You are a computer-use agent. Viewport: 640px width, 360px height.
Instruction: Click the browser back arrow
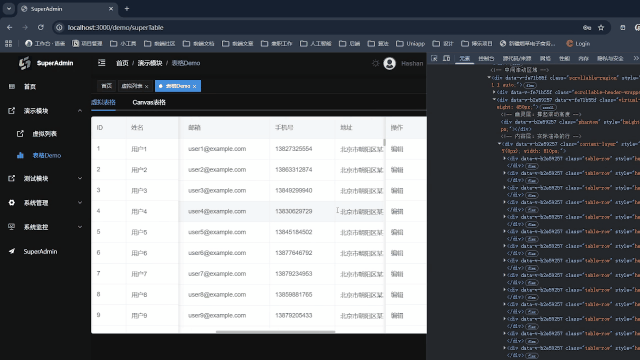click(9, 27)
